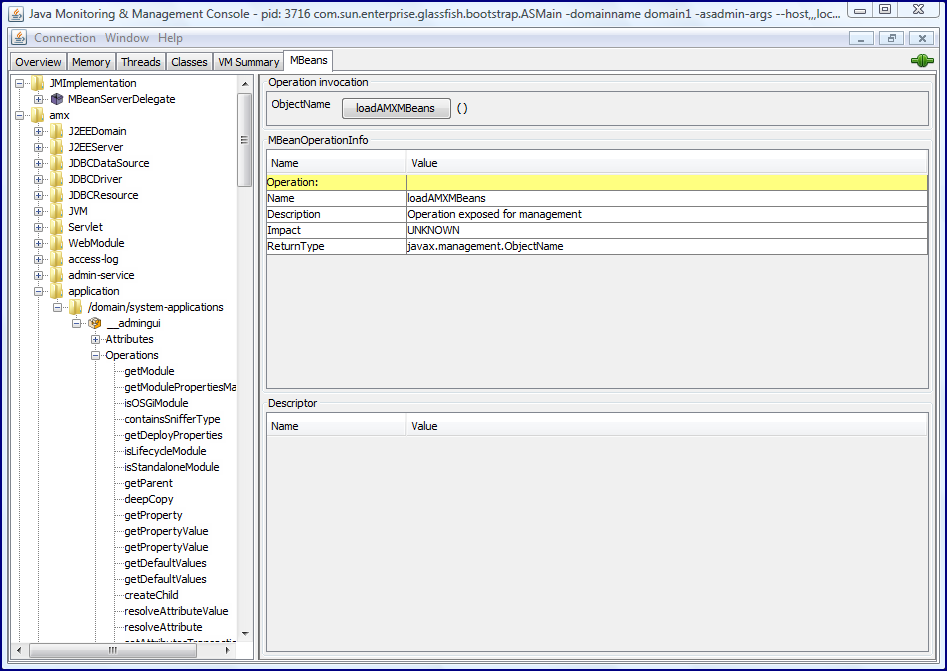Collapse the application node
The image size is (947, 671).
(x=38, y=291)
